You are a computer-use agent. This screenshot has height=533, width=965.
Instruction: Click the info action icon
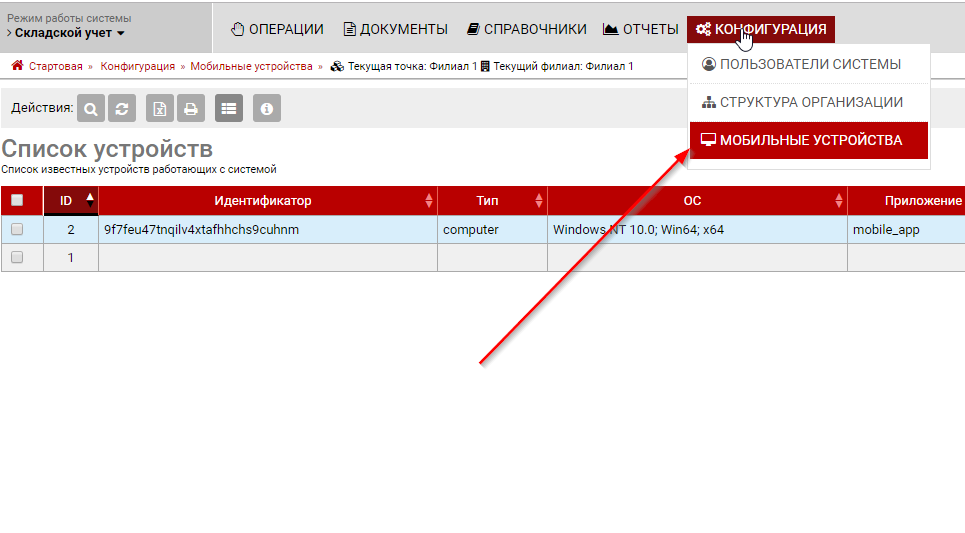pyautogui.click(x=266, y=108)
